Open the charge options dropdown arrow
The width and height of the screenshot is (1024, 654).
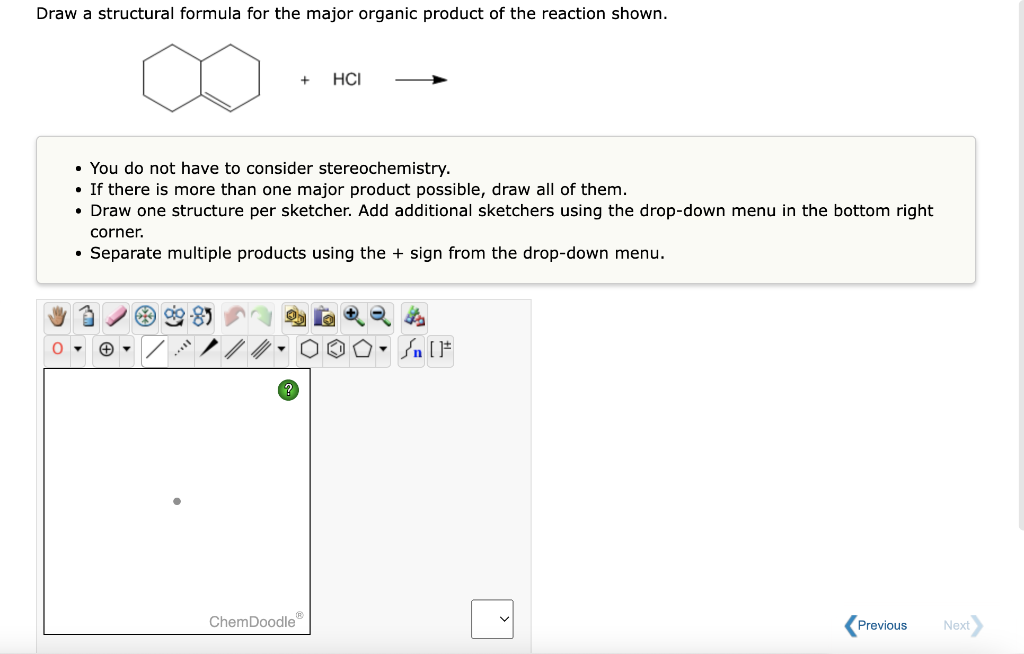pos(127,350)
